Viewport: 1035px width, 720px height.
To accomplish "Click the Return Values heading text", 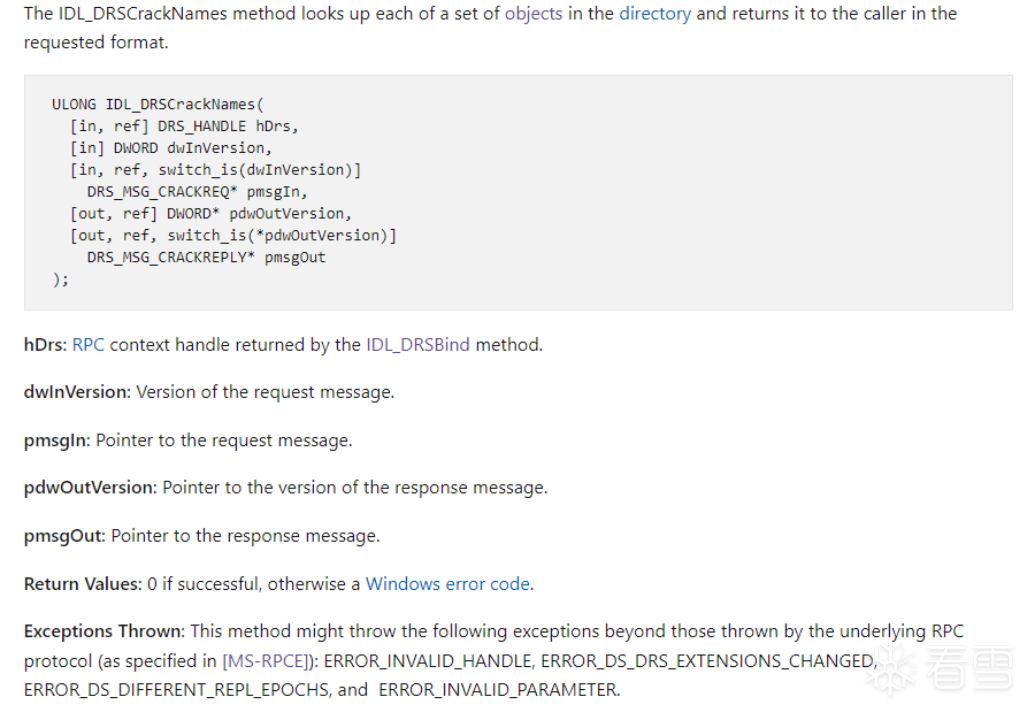I will [x=83, y=584].
